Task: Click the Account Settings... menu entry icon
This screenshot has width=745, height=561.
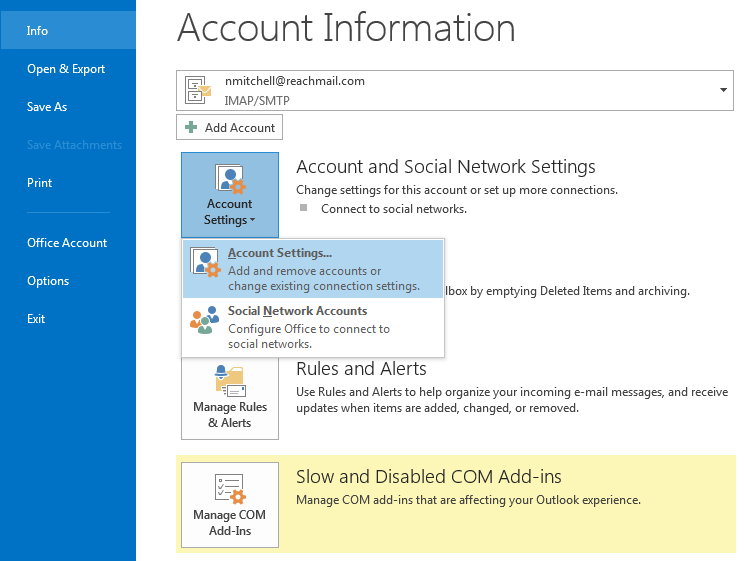Action: [205, 262]
